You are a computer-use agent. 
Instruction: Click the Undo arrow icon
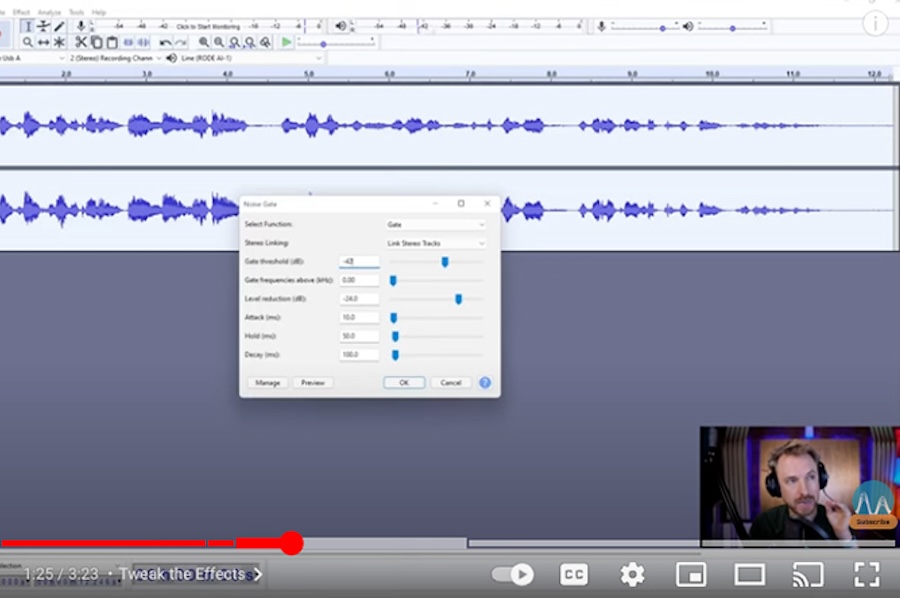click(x=165, y=42)
